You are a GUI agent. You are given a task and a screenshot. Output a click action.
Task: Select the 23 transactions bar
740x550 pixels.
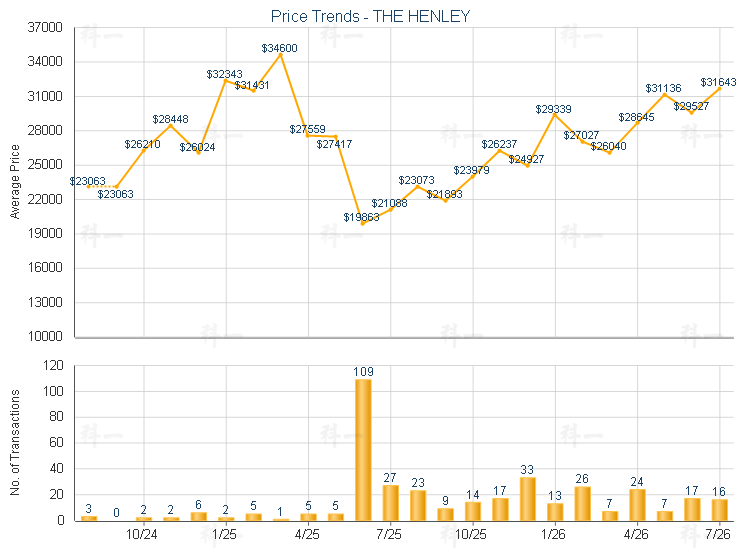(418, 506)
